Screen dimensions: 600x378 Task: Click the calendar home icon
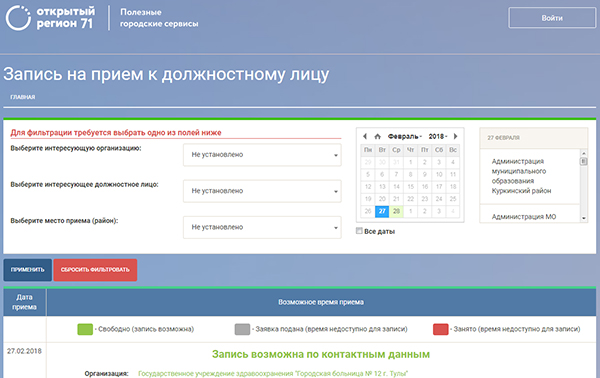point(377,136)
